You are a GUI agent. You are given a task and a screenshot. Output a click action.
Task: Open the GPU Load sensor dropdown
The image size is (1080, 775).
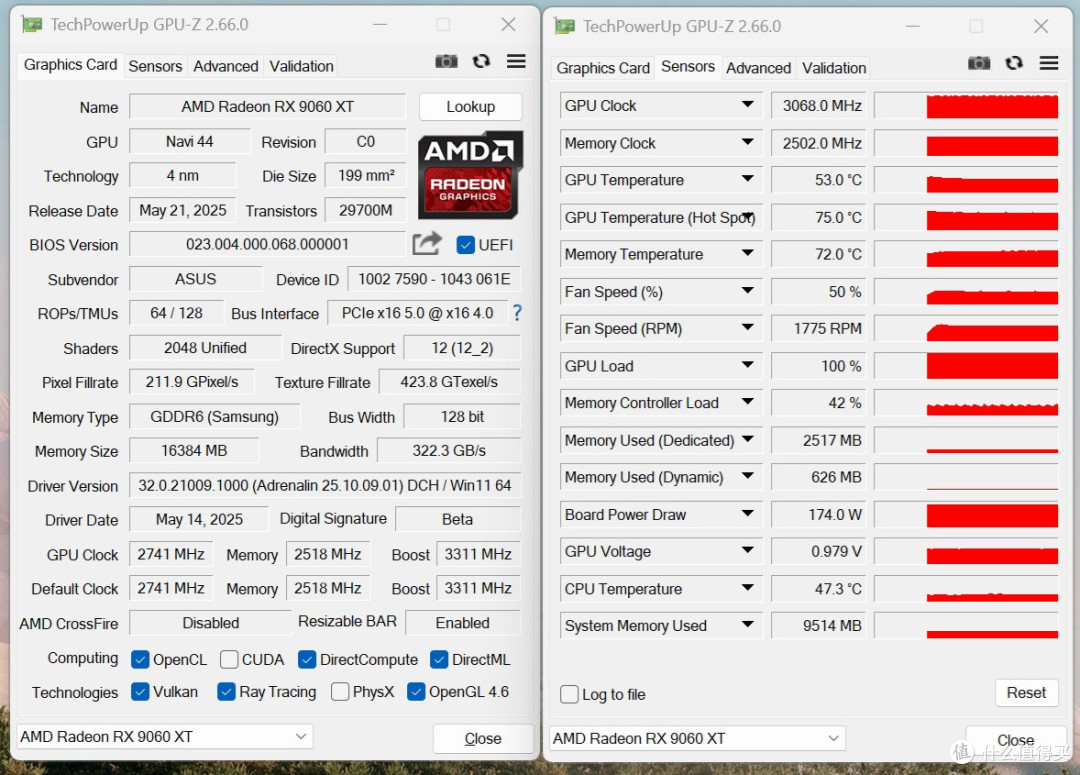click(747, 364)
